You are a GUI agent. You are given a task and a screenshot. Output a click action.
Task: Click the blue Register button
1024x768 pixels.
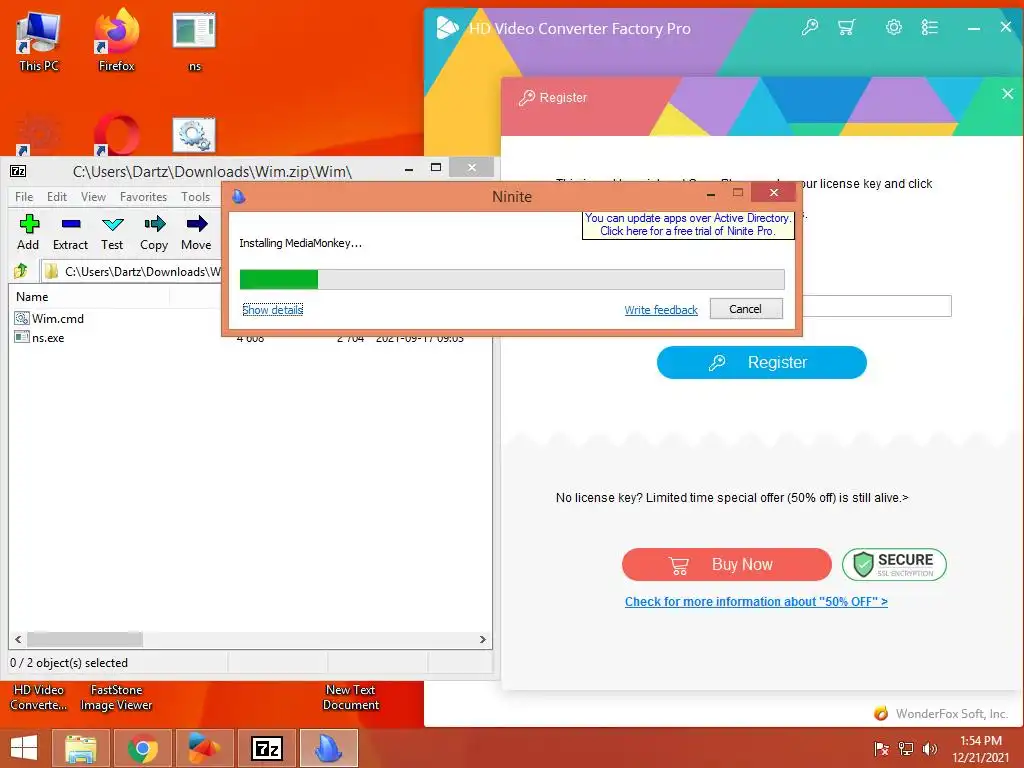pos(761,362)
